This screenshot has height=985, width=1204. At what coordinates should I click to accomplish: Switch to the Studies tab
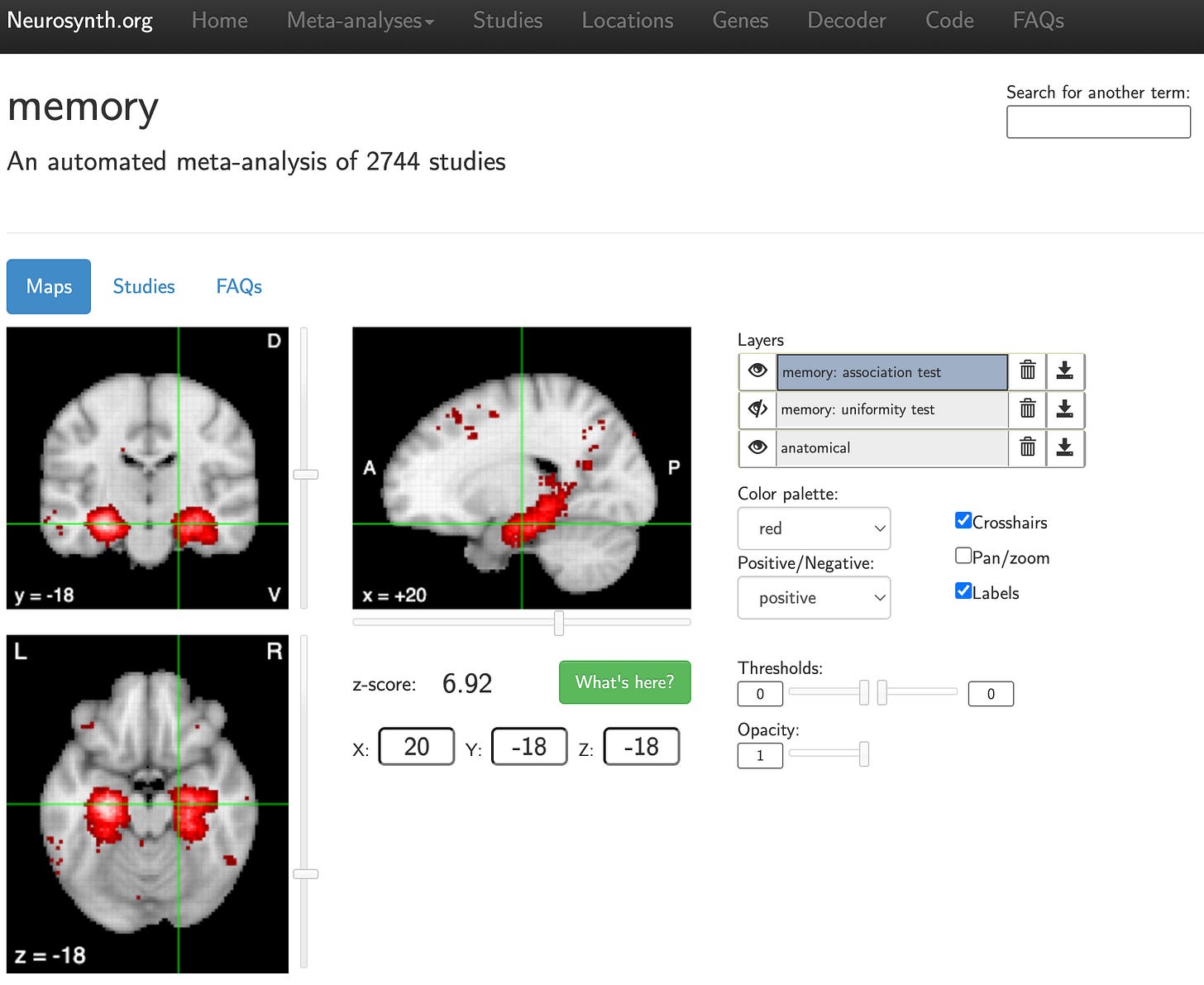(x=143, y=286)
